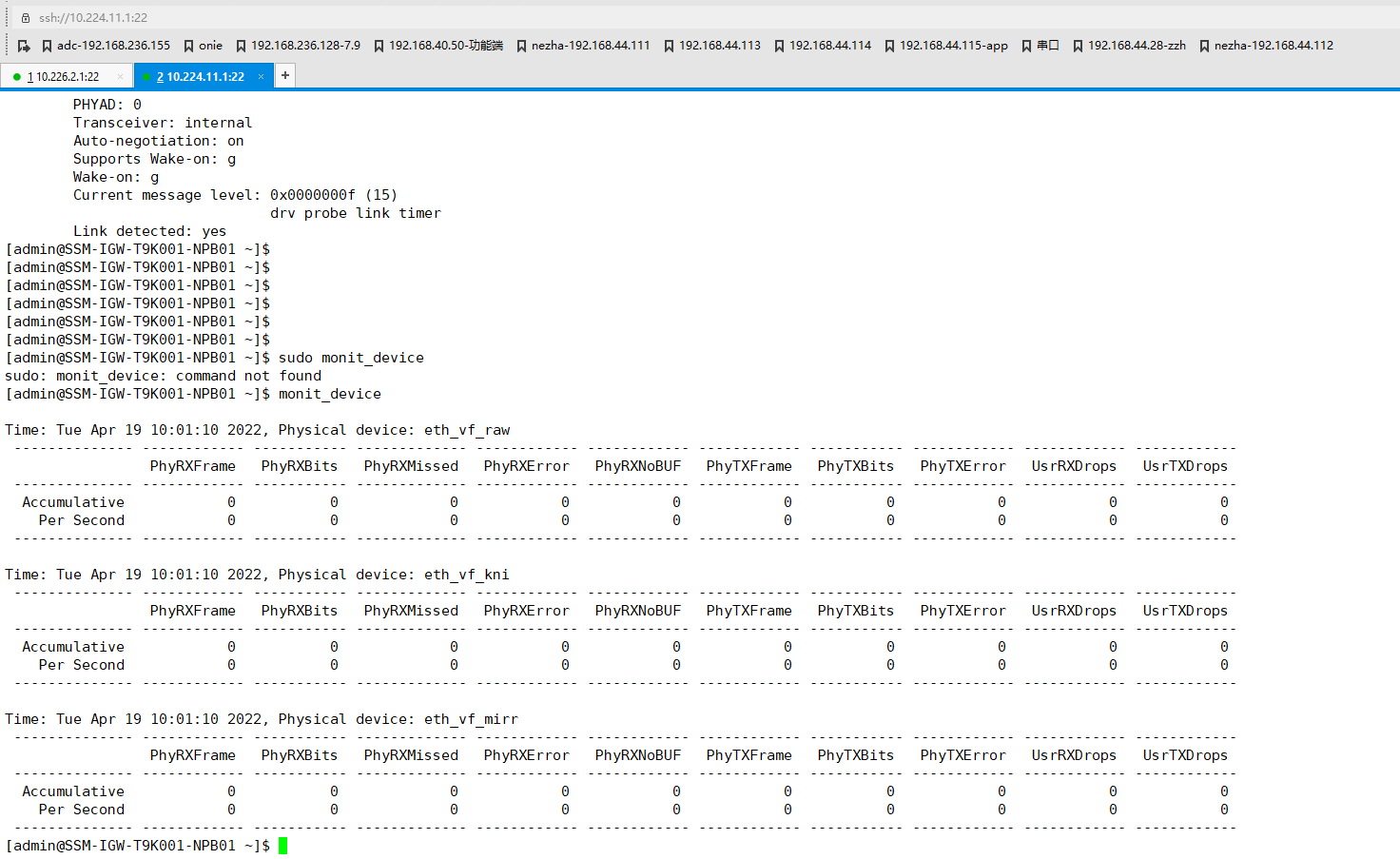This screenshot has width=1400, height=859.
Task: Open the adc-192.168.236.155 session bookmark
Action: point(106,46)
